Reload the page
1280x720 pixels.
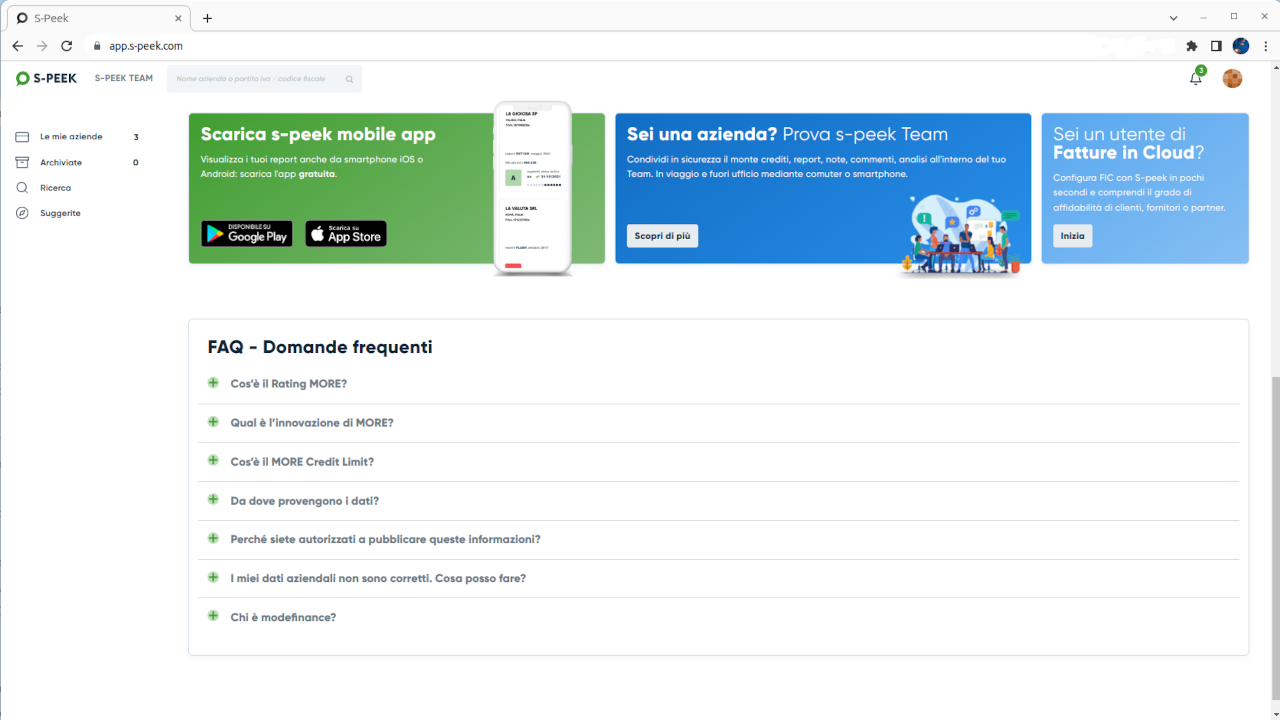67,46
